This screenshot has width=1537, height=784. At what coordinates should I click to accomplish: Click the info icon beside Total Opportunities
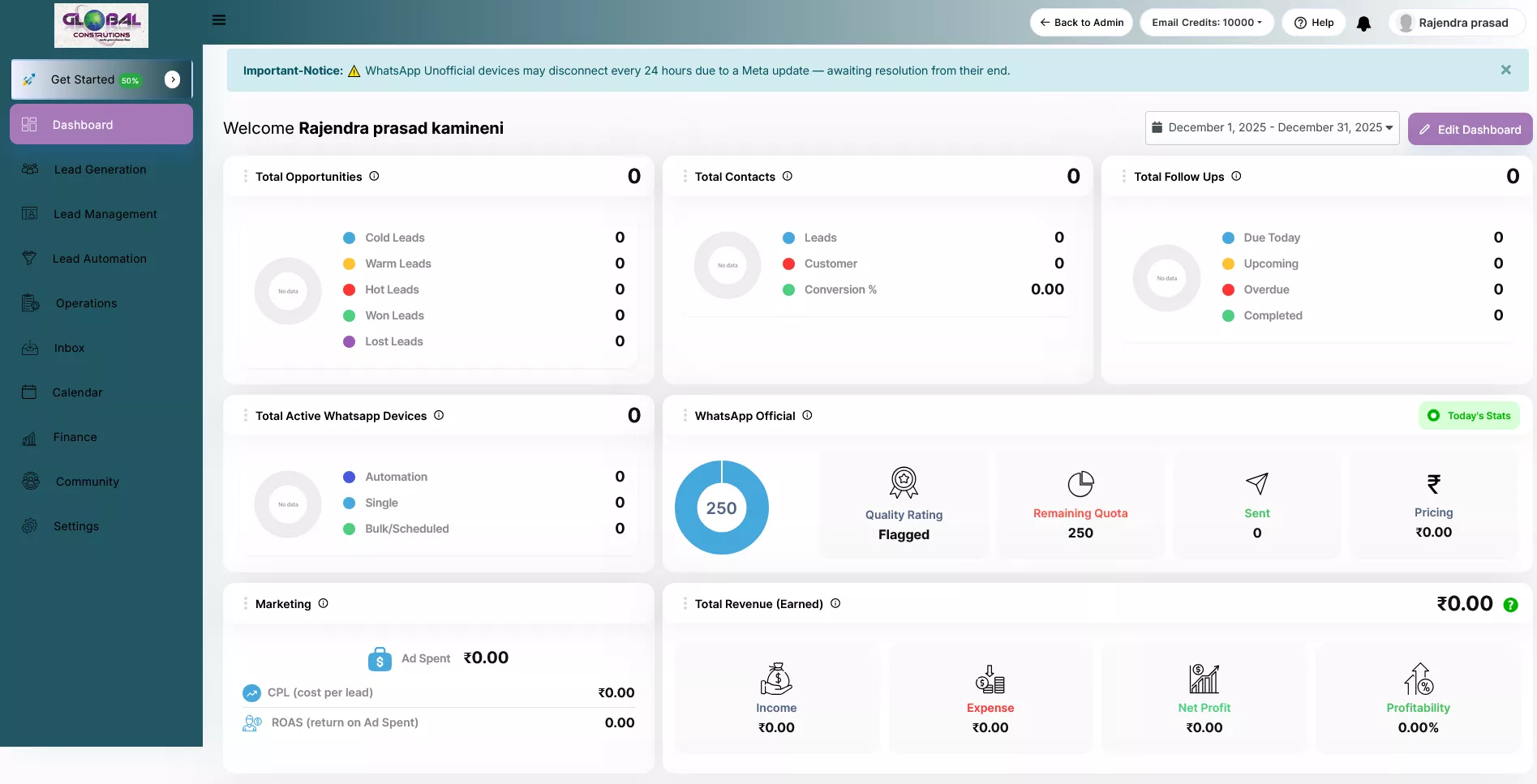(x=374, y=176)
